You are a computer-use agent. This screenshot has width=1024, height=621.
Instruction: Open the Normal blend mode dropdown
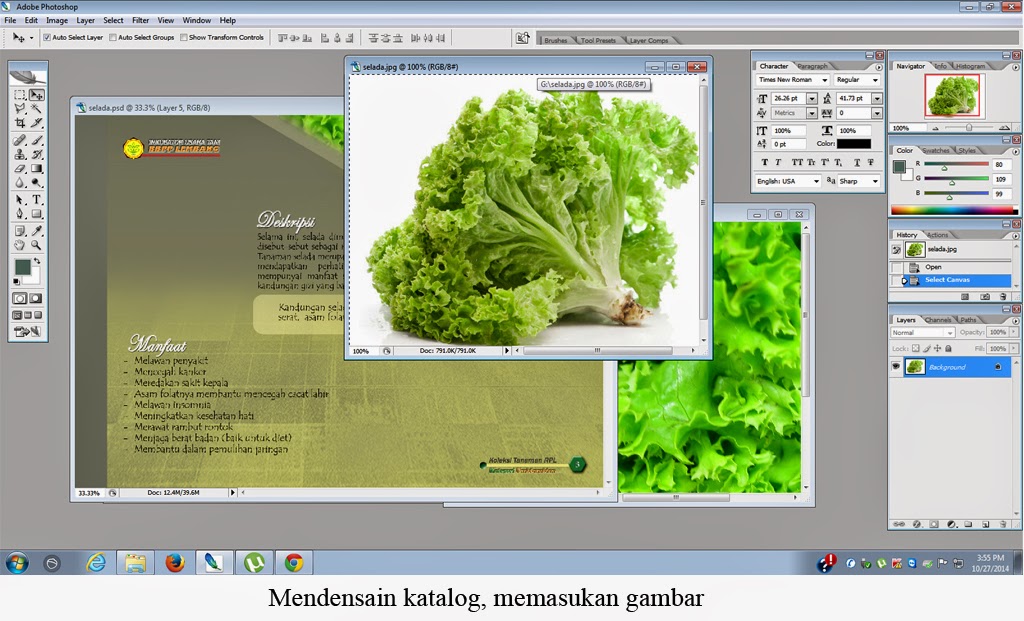tap(922, 332)
